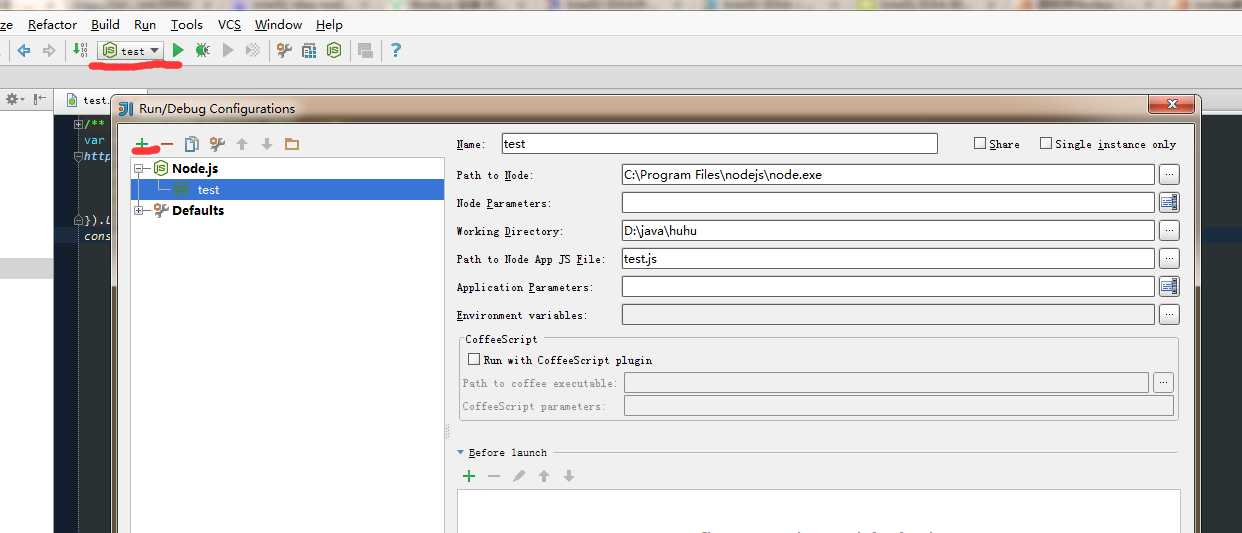
Task: Click the Working Directory field
Action: point(888,231)
